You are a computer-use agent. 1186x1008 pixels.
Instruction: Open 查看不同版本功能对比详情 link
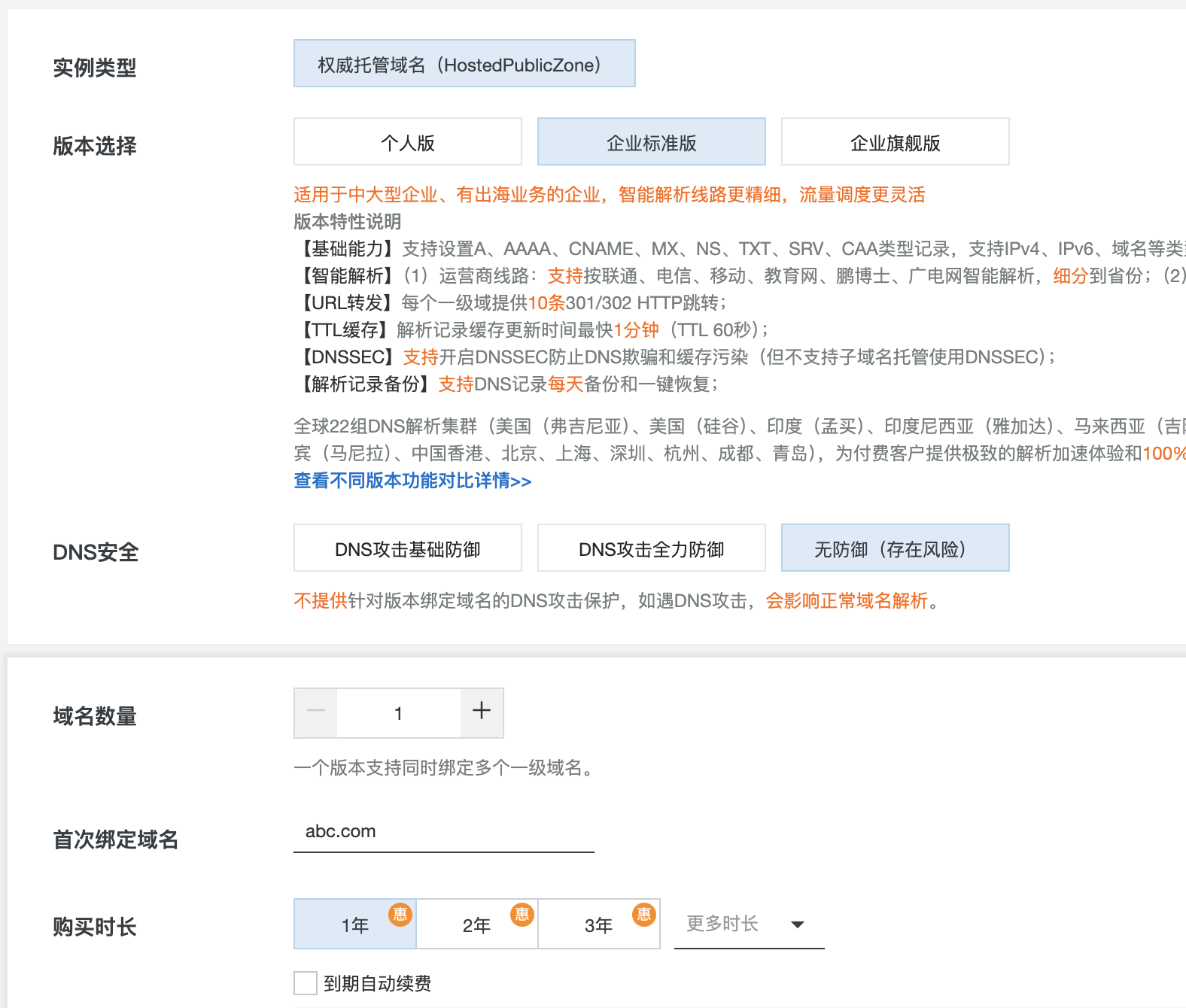click(412, 481)
